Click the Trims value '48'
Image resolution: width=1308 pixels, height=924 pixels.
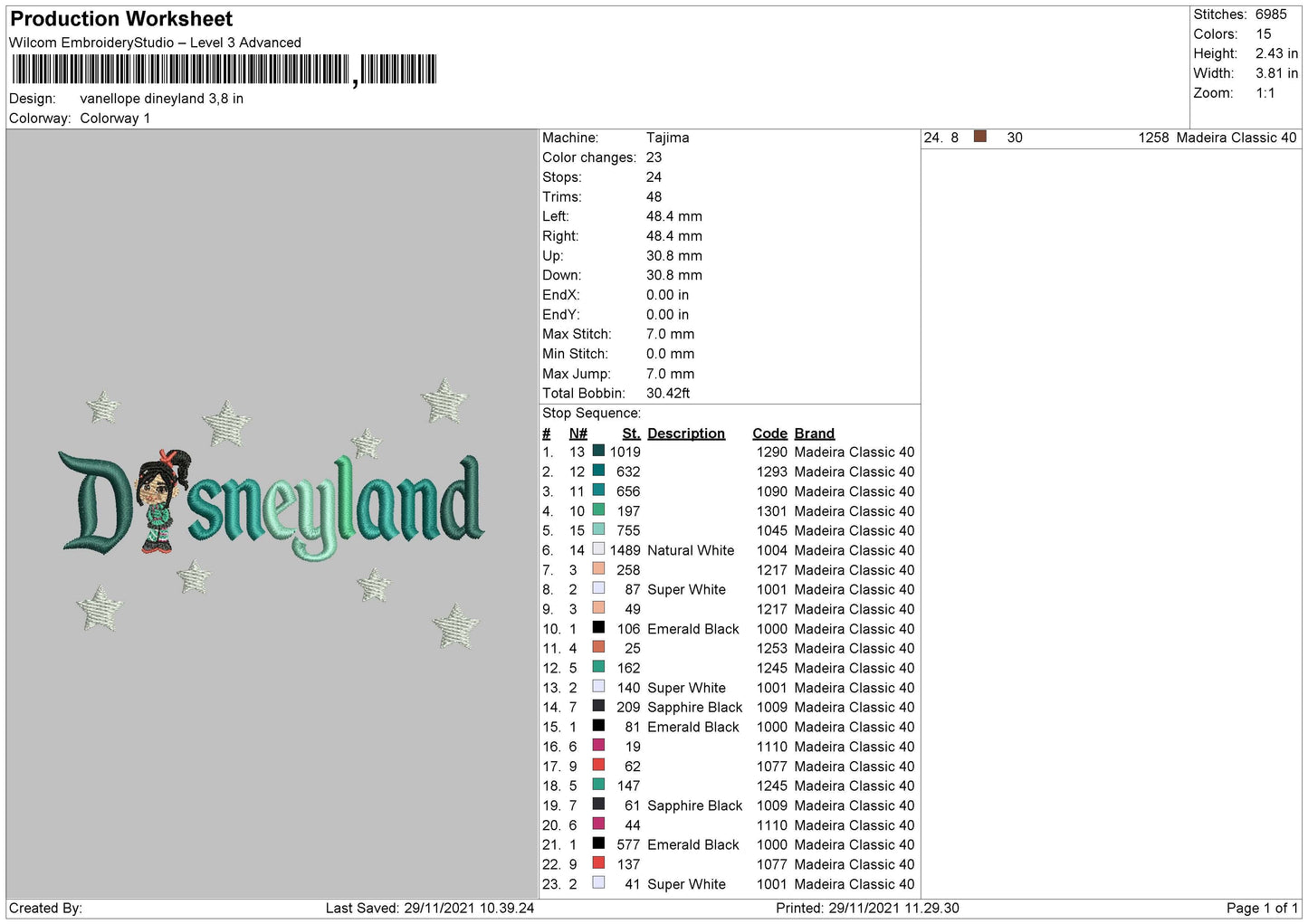654,196
